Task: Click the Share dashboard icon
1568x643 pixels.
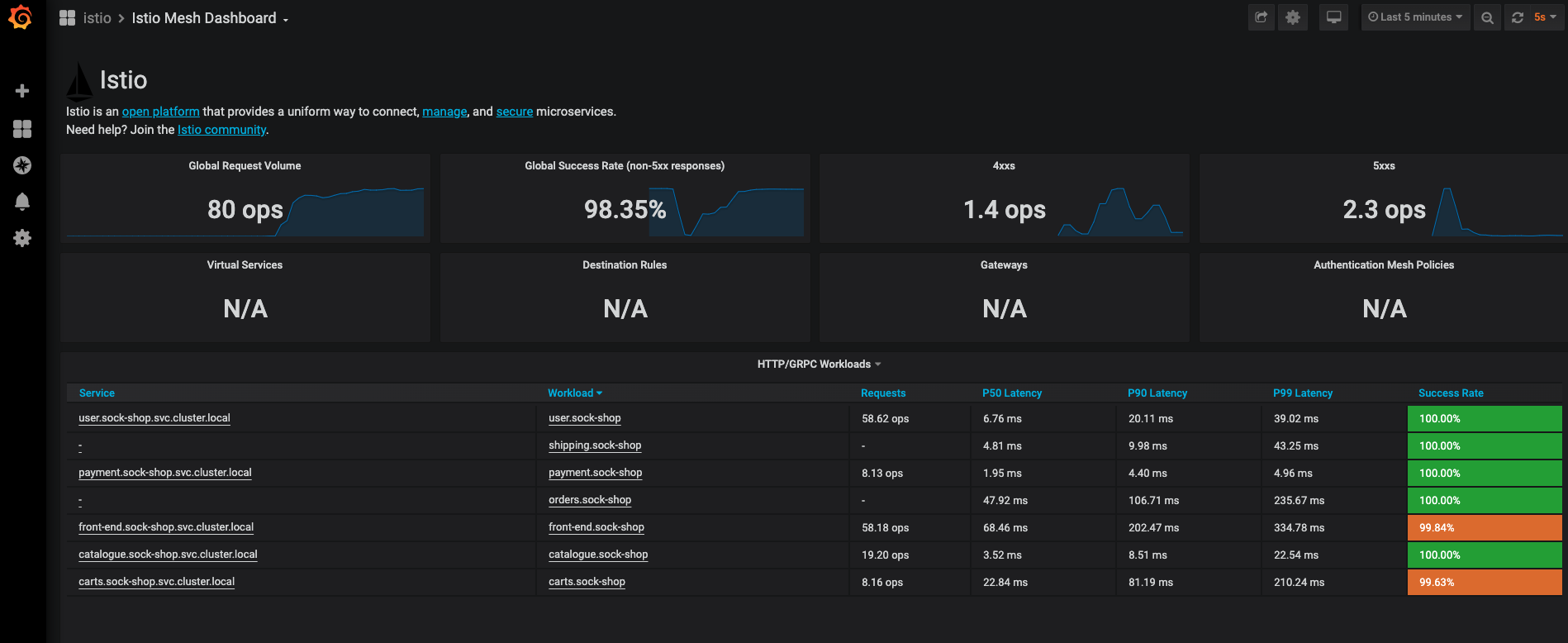Action: click(1261, 17)
